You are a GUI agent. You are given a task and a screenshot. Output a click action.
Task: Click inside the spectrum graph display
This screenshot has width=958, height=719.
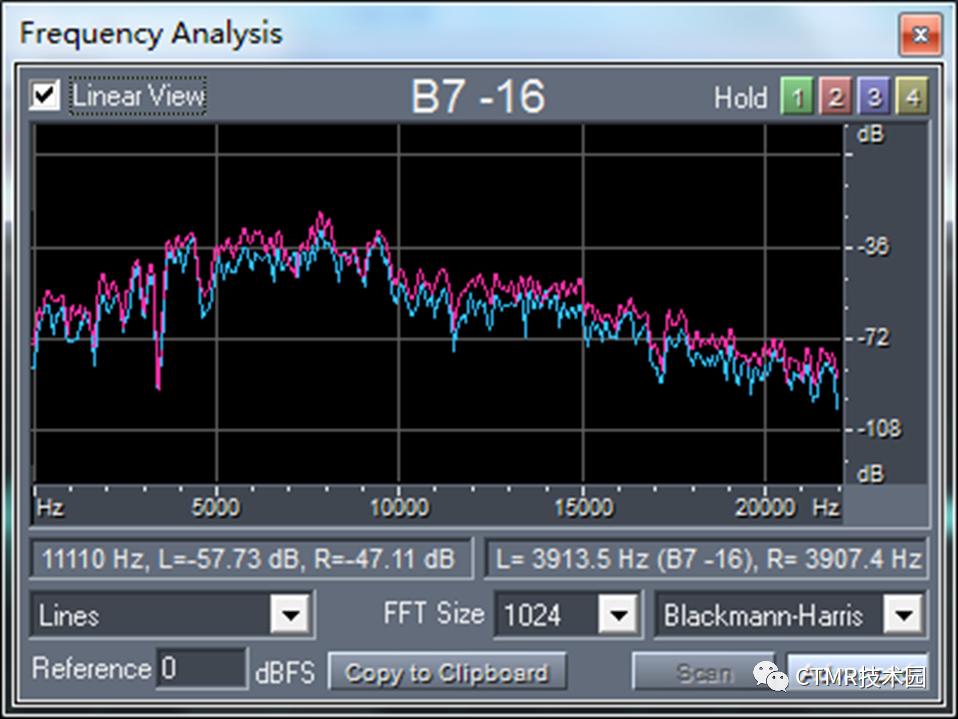(438, 304)
